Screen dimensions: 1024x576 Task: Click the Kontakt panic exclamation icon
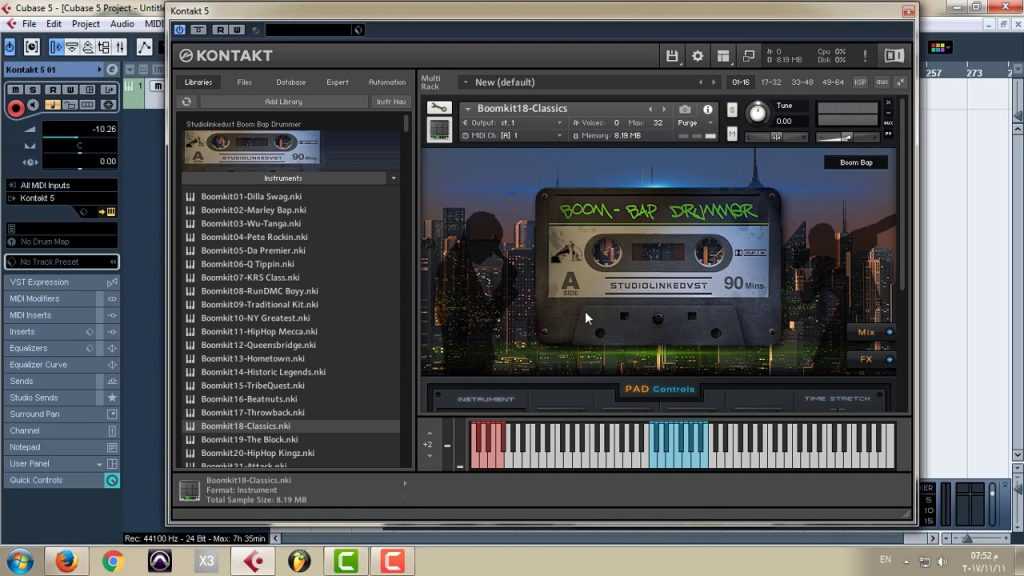(x=865, y=56)
